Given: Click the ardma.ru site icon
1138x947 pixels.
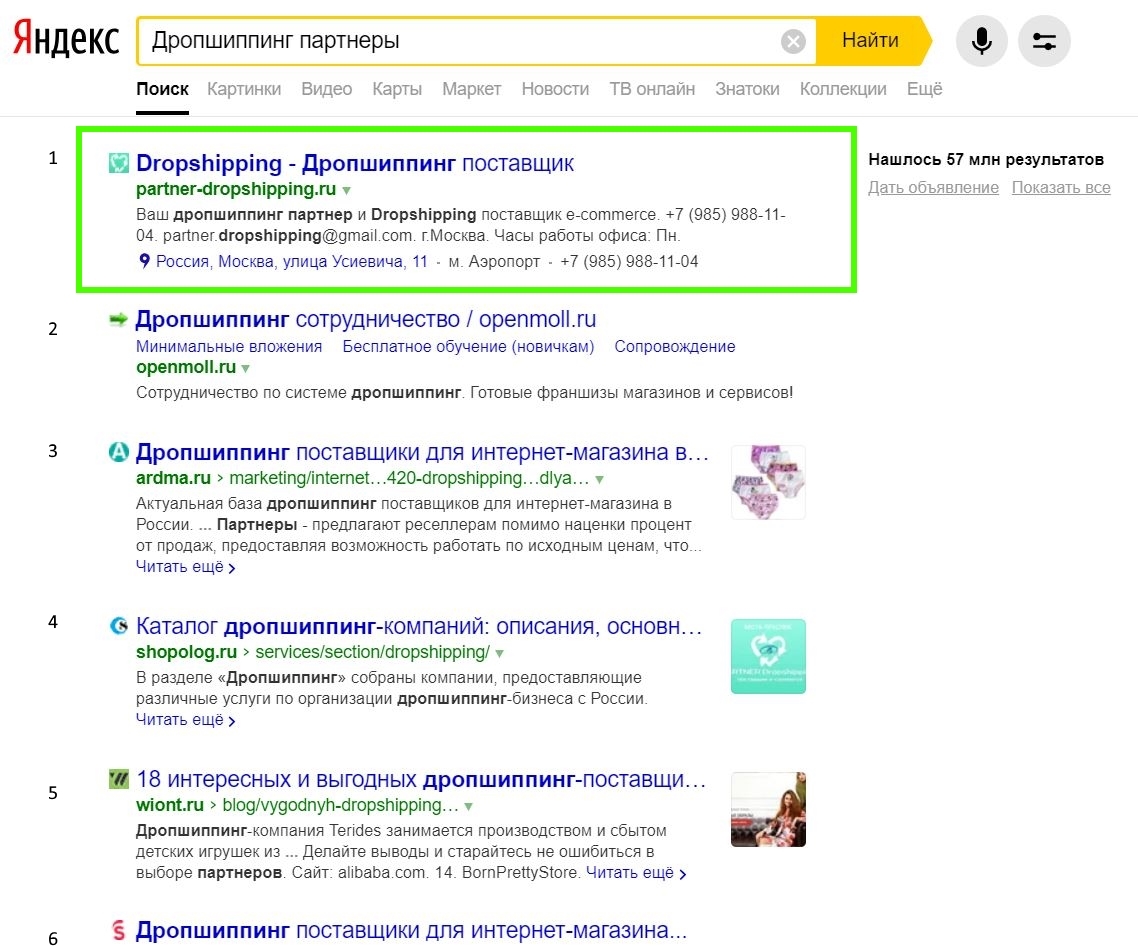Looking at the screenshot, I should pyautogui.click(x=119, y=451).
